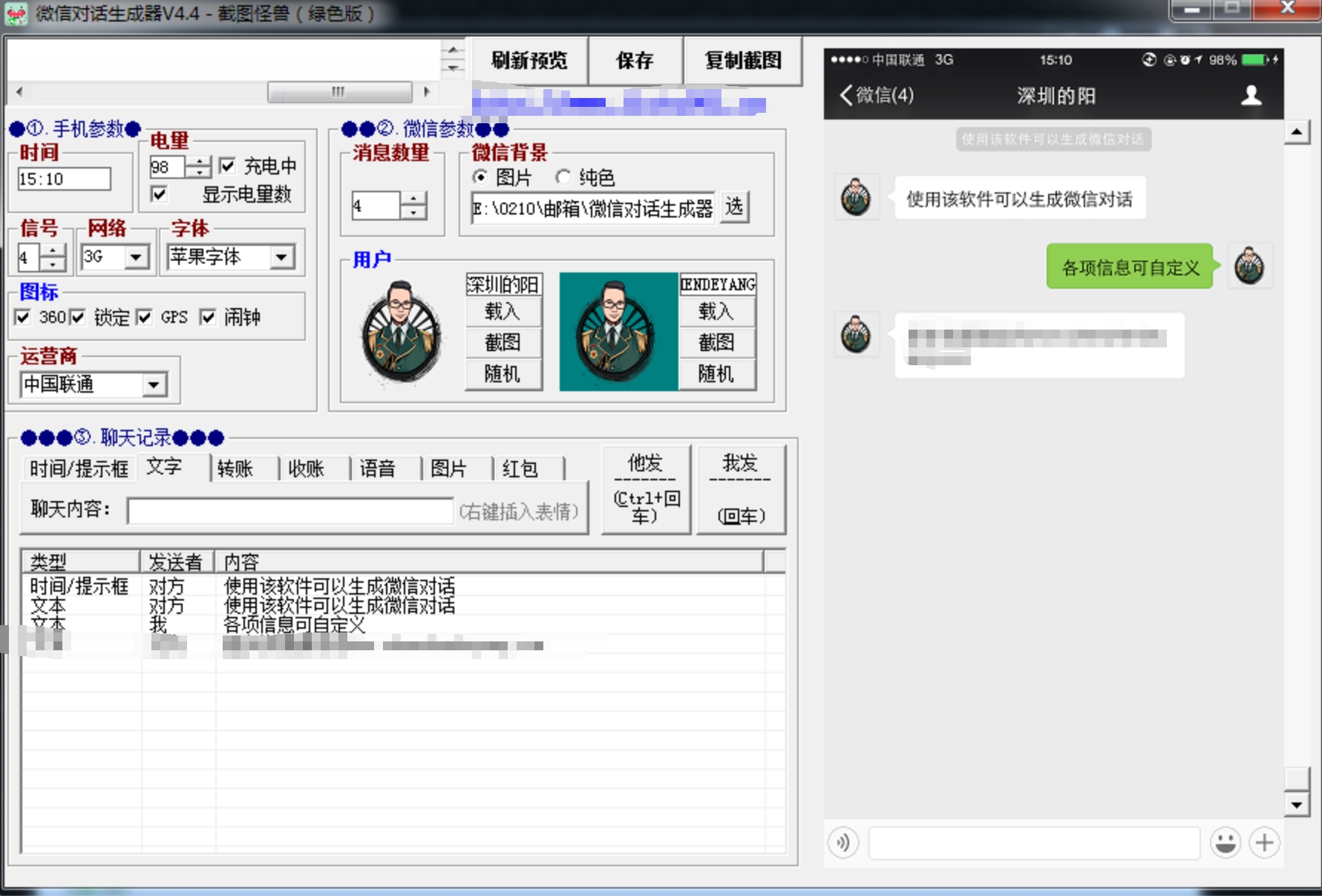Click the app icon in the title bar

point(16,13)
